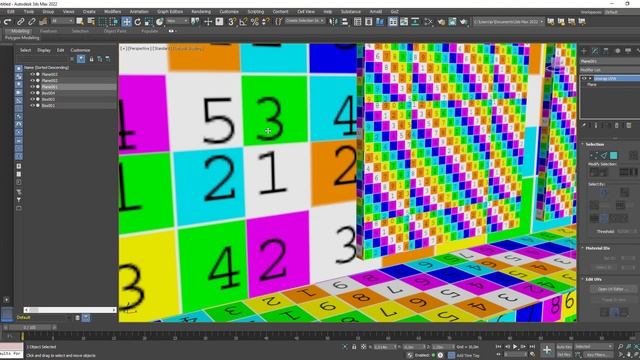Click Use Pivot Point Center icon

(x=195, y=21)
